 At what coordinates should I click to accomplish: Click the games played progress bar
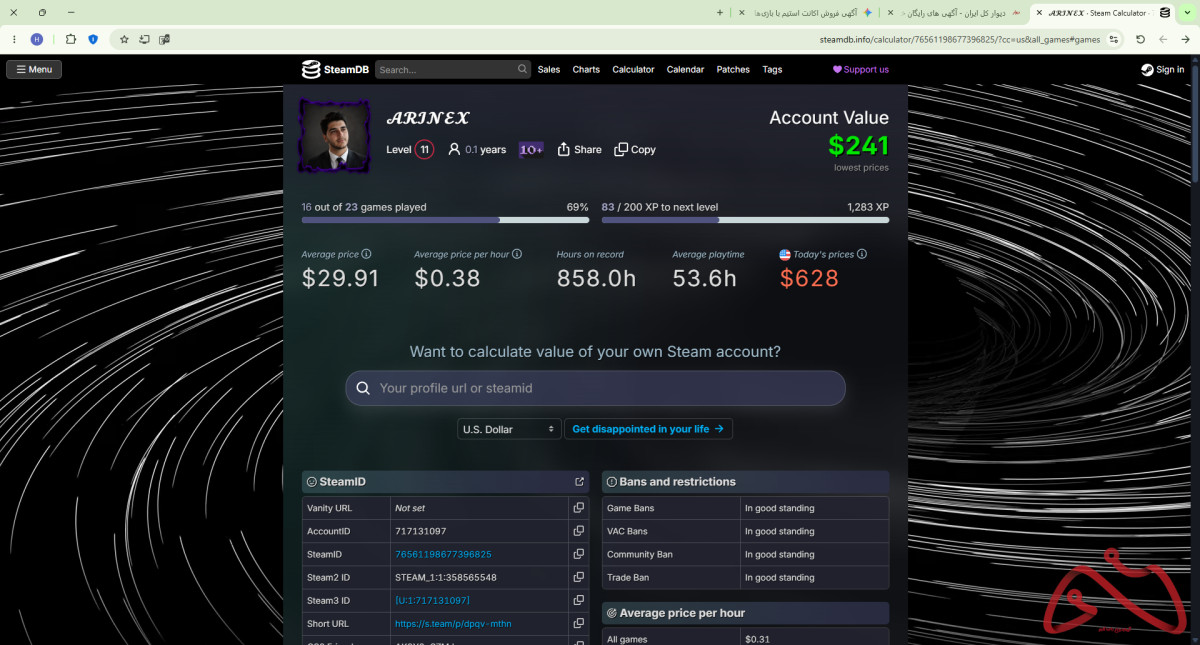coord(445,220)
